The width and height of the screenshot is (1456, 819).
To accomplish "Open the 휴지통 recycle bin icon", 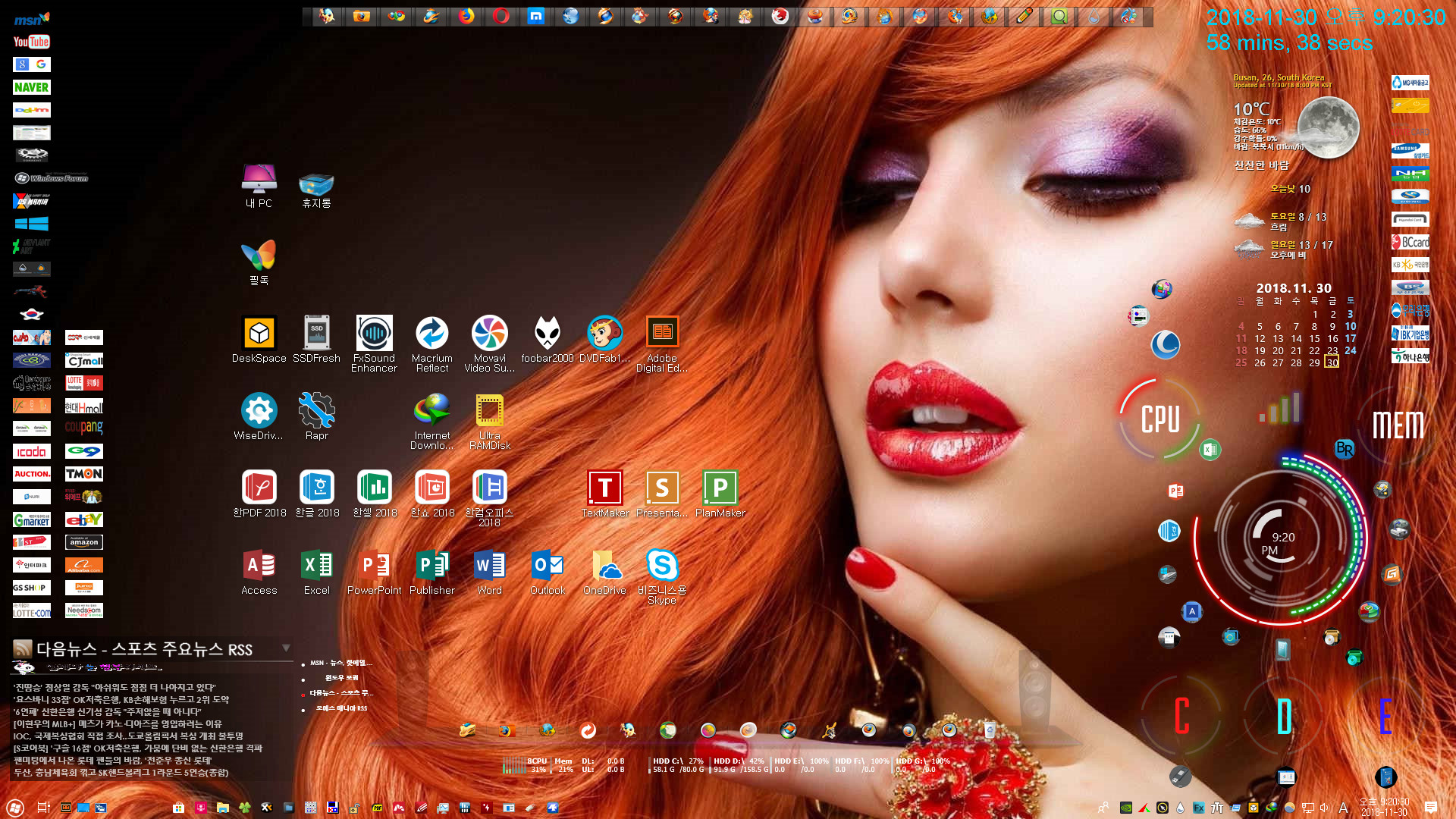I will tap(316, 189).
